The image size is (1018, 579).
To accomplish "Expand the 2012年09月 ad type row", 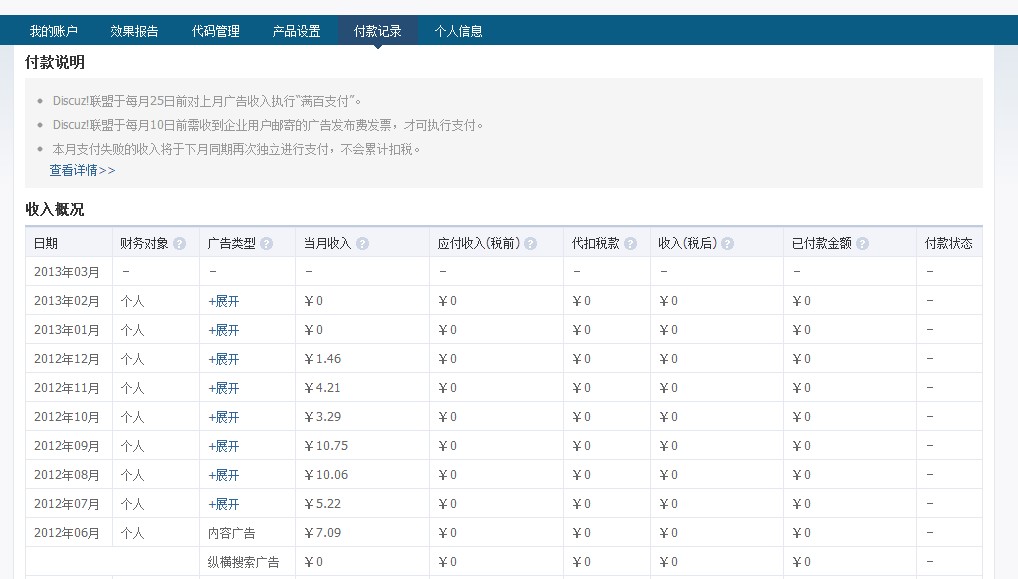I will tap(224, 446).
